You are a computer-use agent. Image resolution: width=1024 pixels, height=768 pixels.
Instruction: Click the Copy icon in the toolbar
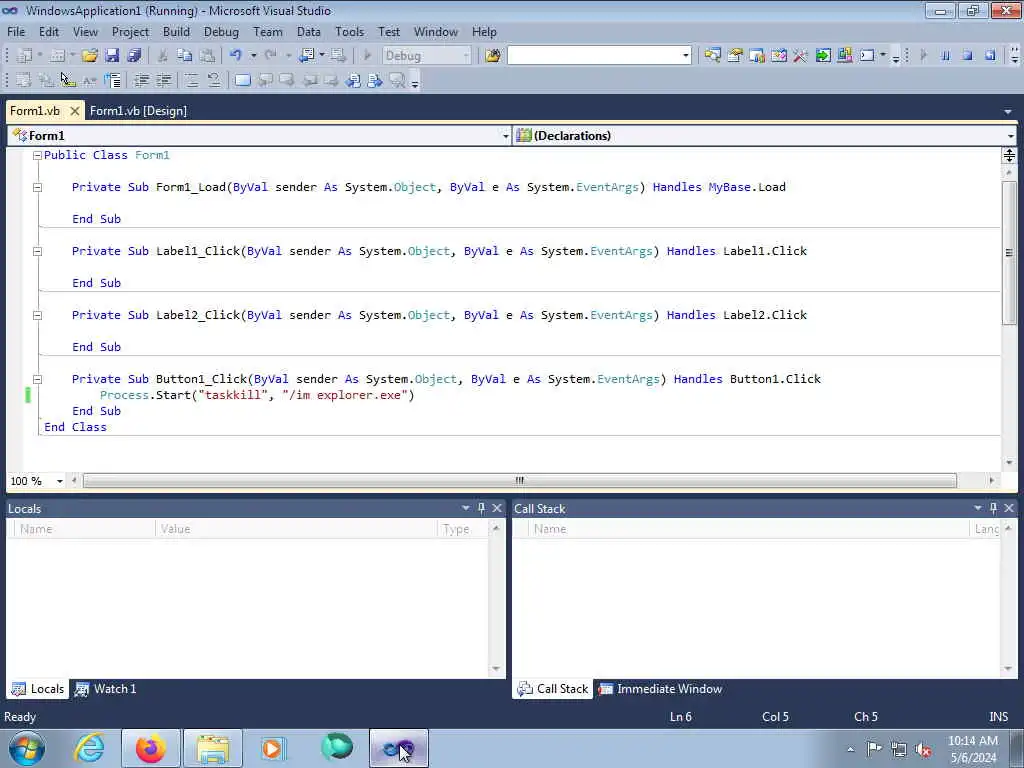coord(185,56)
